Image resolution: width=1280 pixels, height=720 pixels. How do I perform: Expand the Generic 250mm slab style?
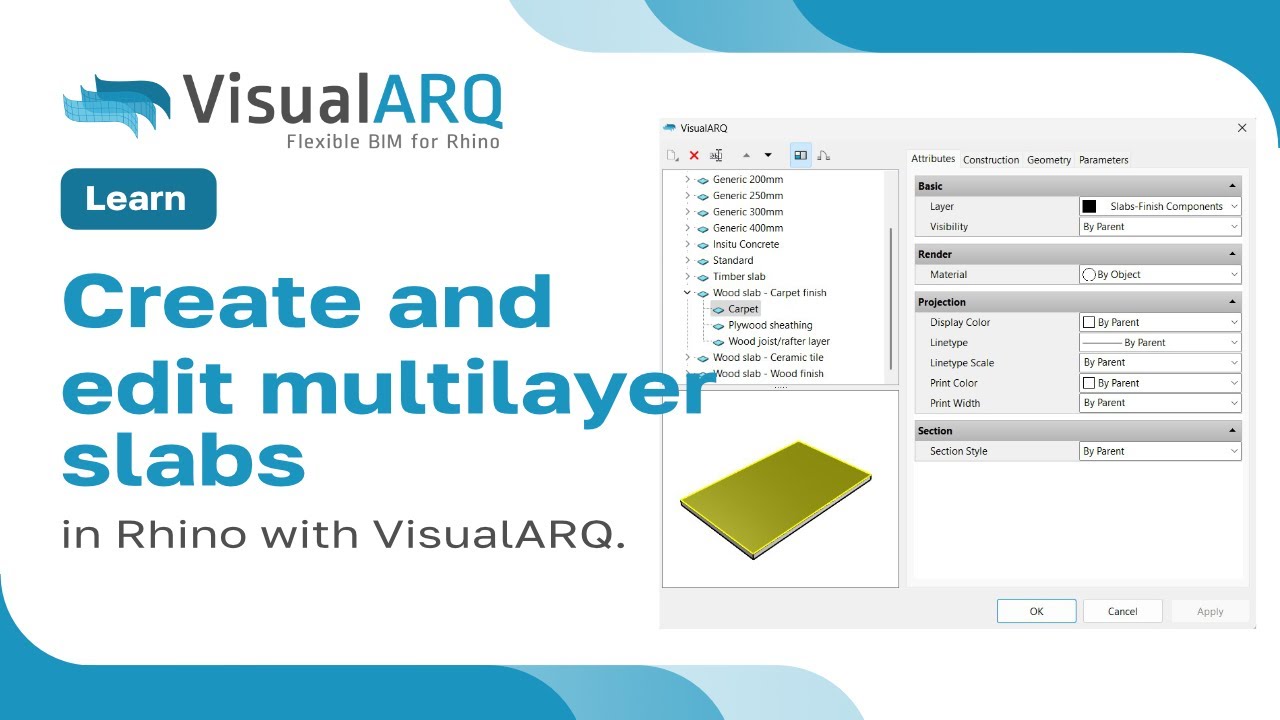pyautogui.click(x=687, y=196)
